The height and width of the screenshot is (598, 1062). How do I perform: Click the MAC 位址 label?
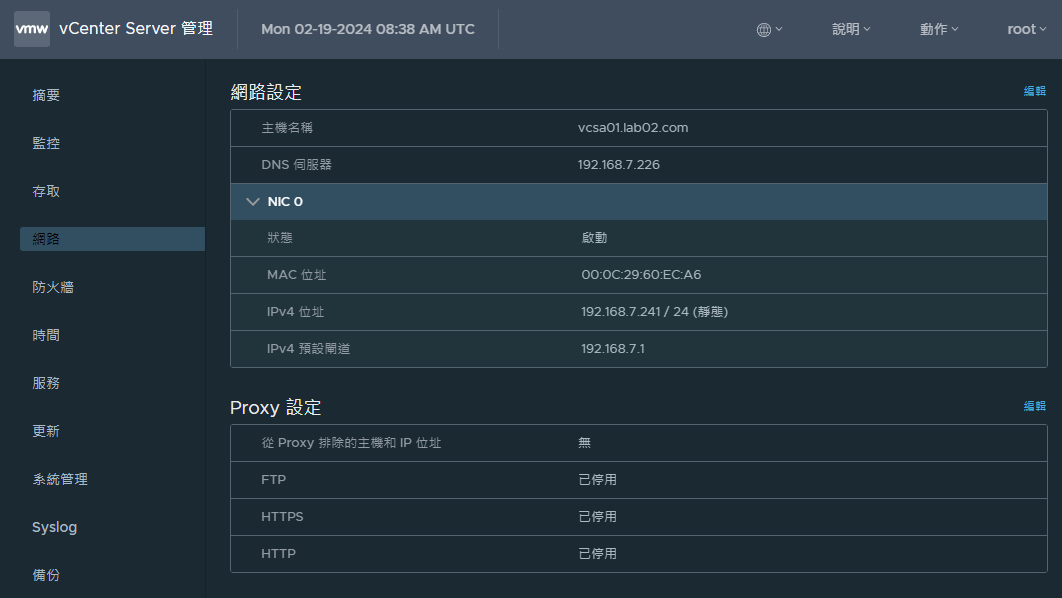[297, 275]
